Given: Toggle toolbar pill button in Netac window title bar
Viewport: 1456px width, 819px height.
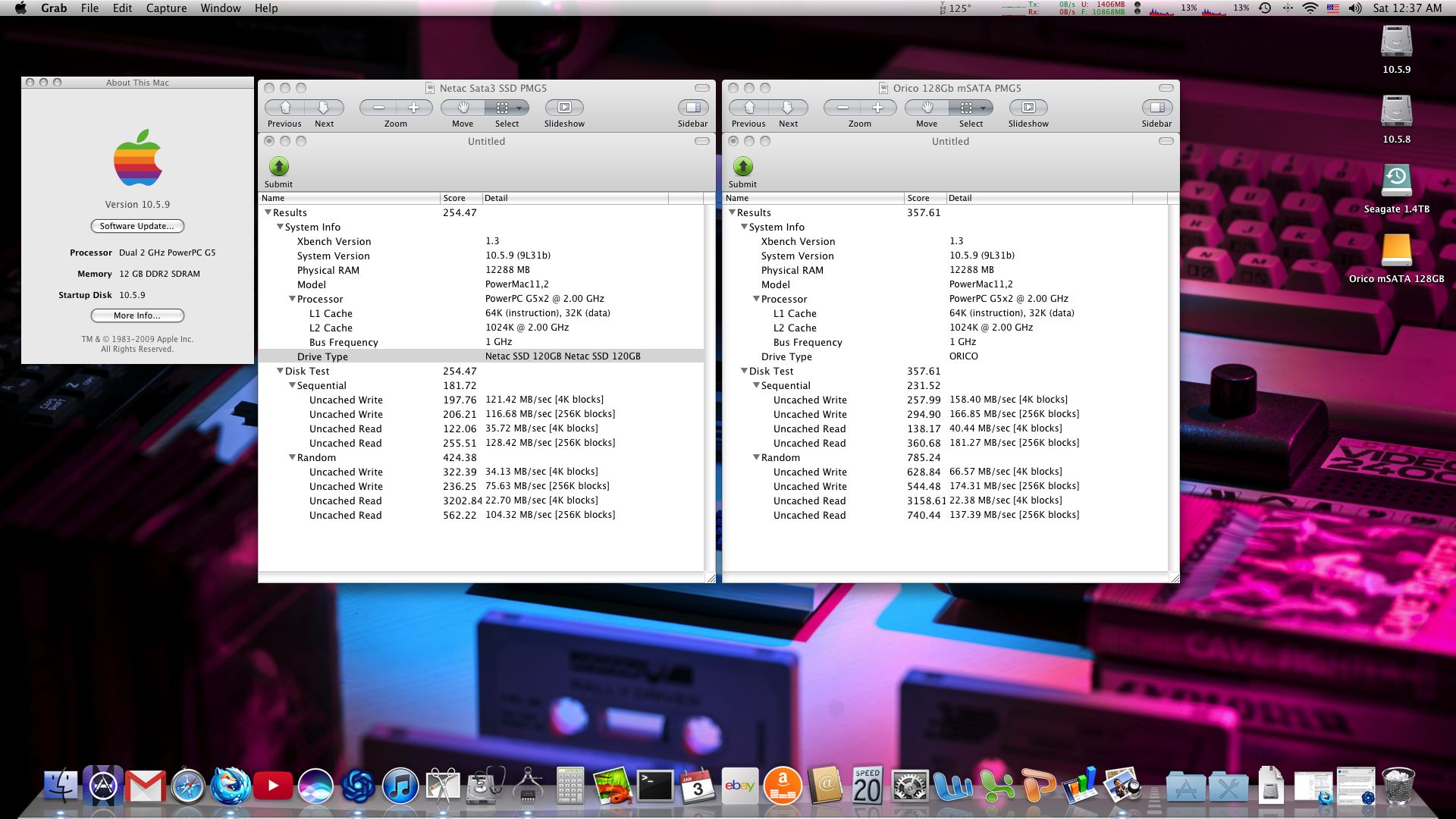Looking at the screenshot, I should click(x=701, y=88).
